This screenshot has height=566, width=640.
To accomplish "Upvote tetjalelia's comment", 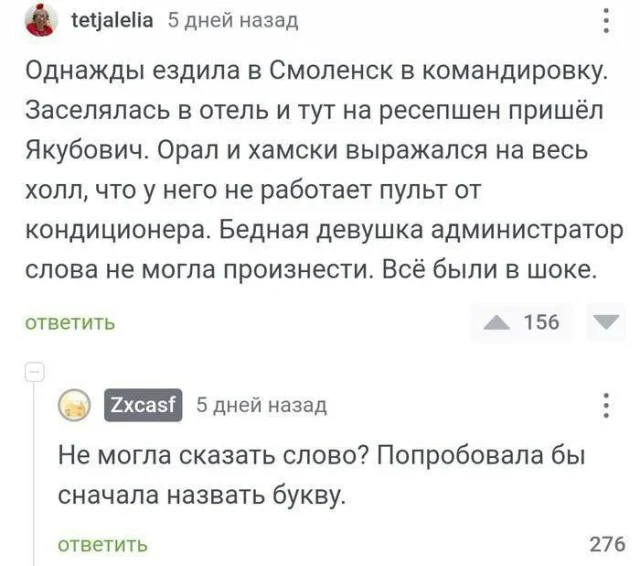I will tap(495, 322).
